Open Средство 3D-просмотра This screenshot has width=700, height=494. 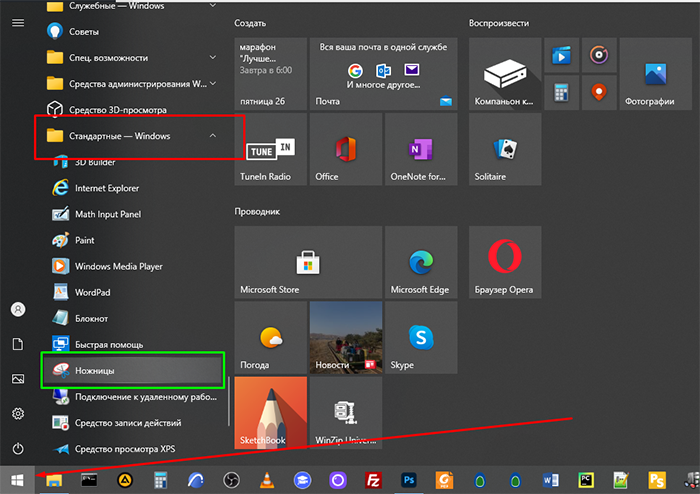pyautogui.click(x=133, y=109)
